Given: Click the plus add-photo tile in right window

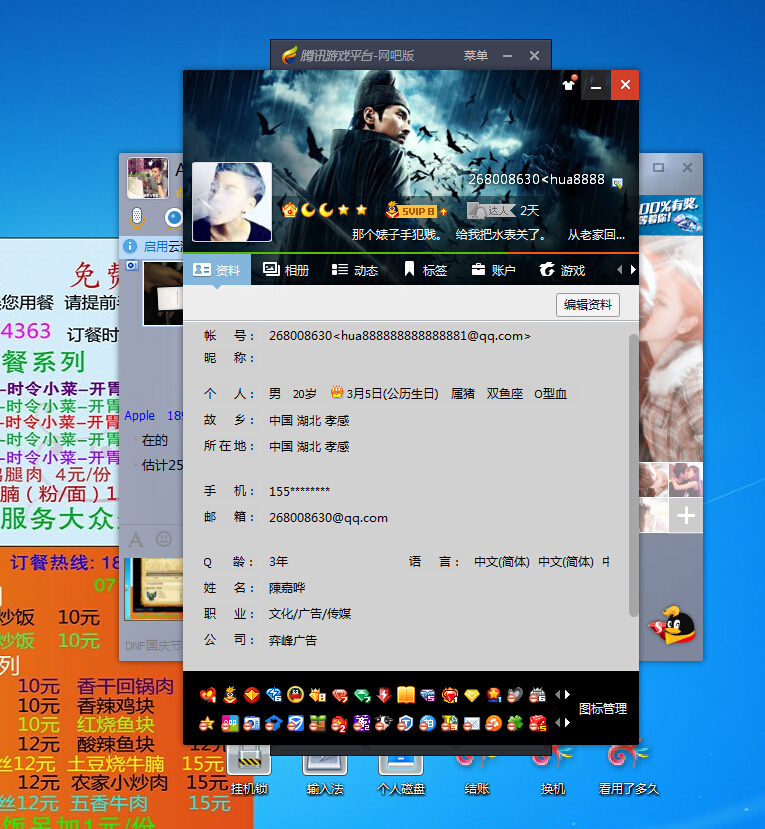Looking at the screenshot, I should point(686,515).
